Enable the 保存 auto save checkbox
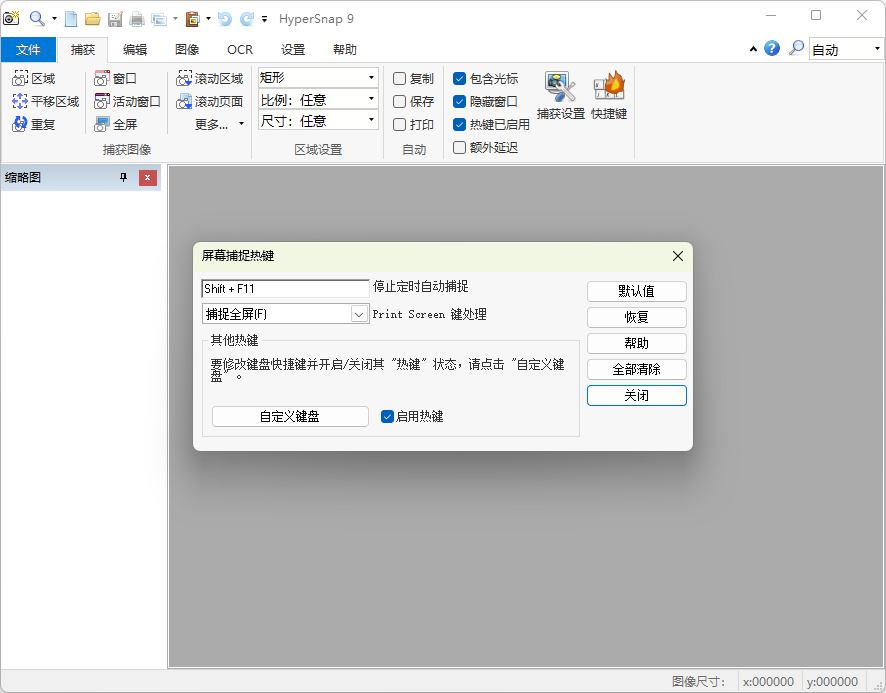The width and height of the screenshot is (886, 693). coord(399,101)
